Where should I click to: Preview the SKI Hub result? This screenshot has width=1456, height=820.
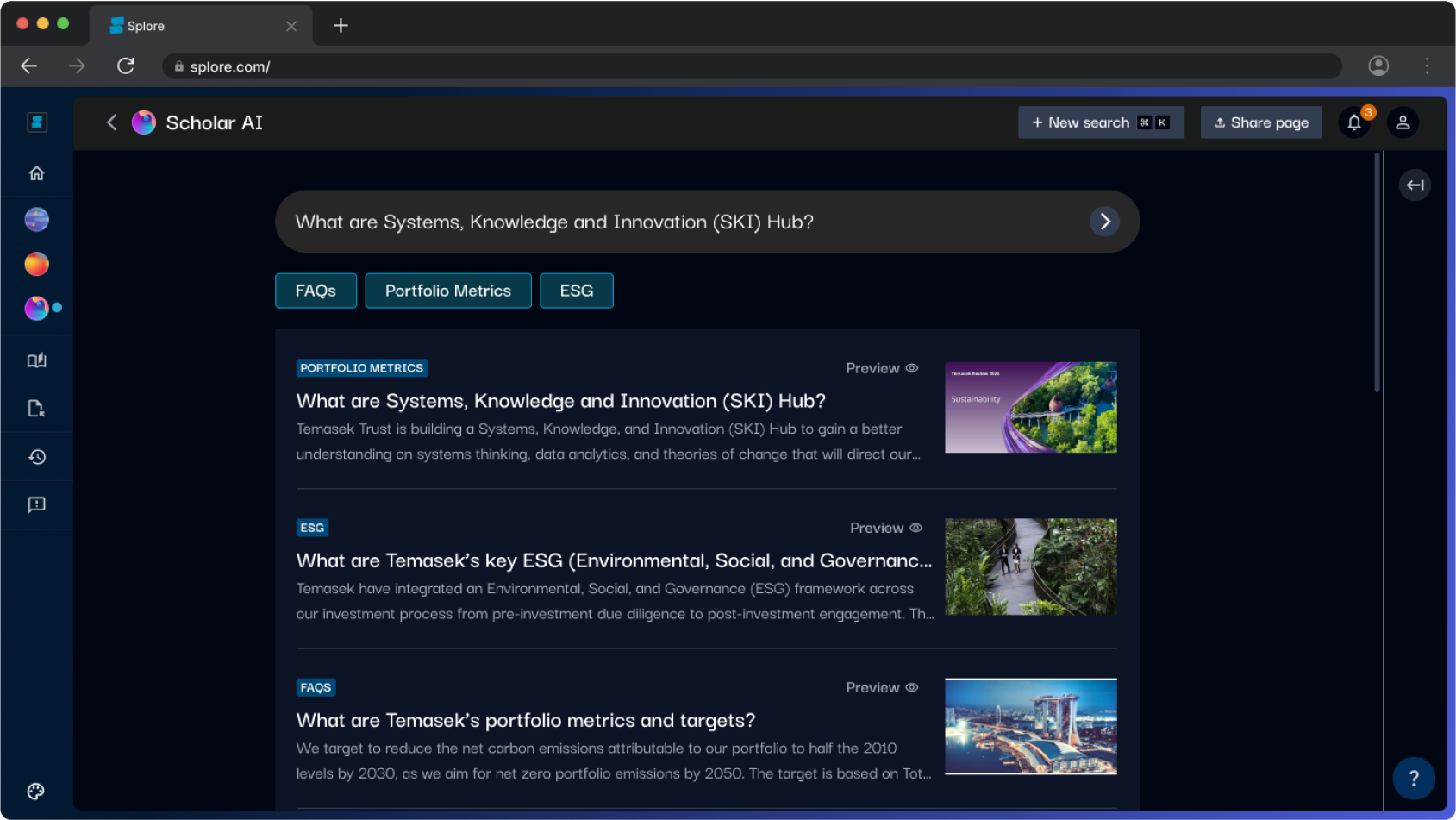[882, 368]
